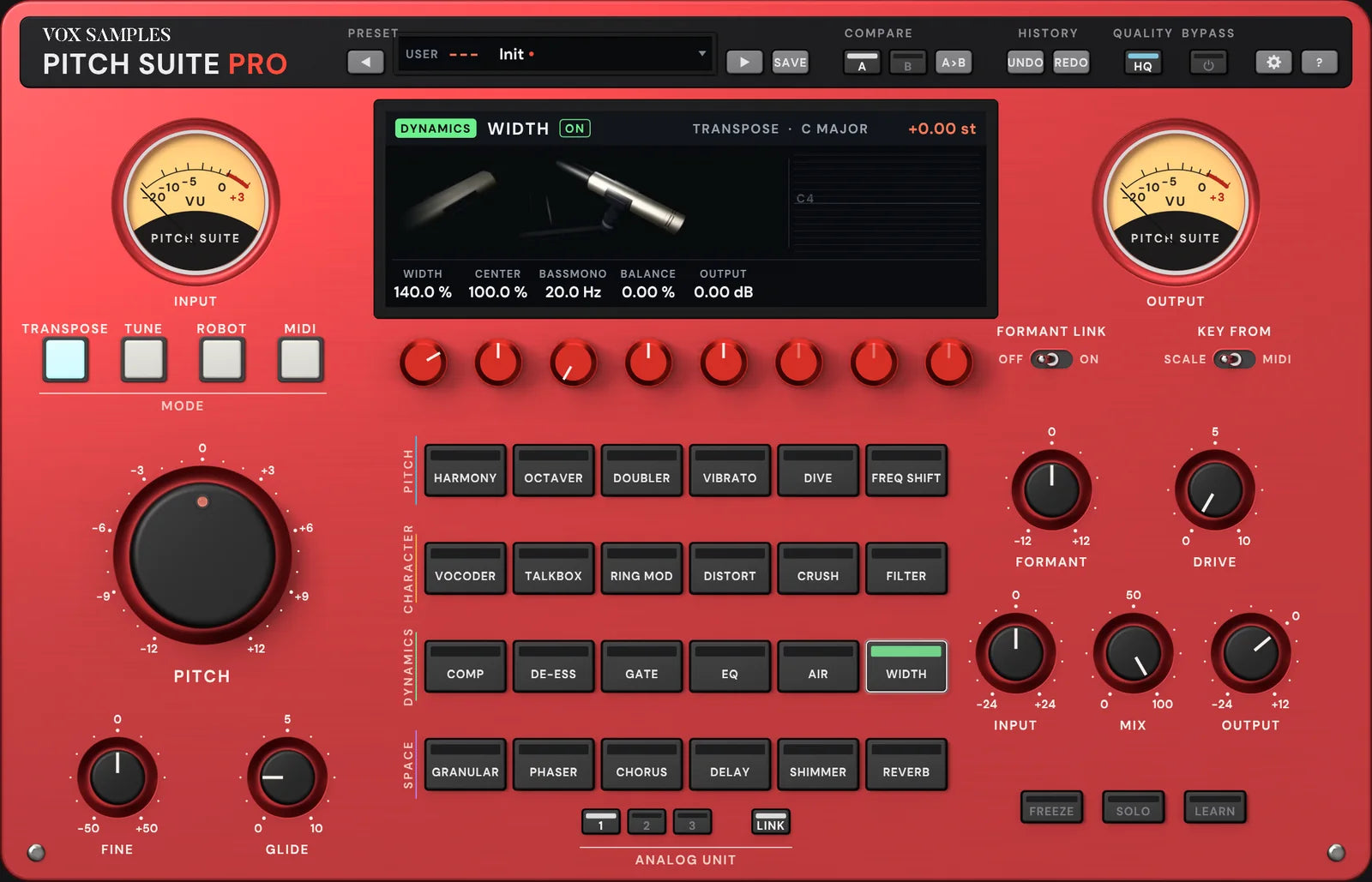Select analog unit 3
Screen dimensions: 1372x882
point(692,821)
